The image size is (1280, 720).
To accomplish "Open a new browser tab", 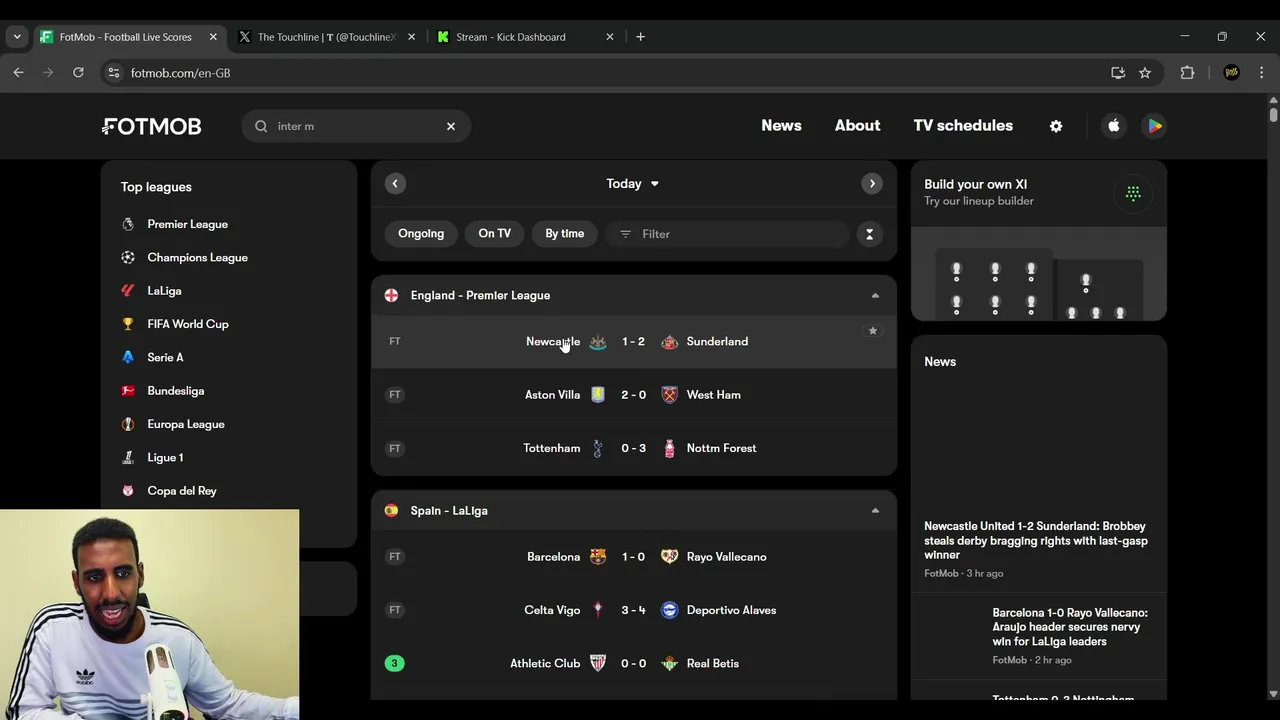I will (640, 37).
